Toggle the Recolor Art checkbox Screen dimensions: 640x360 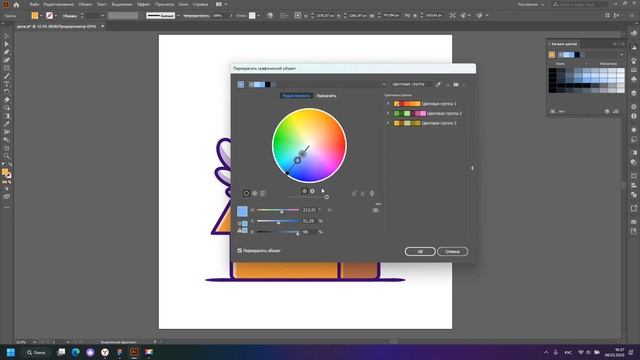[x=240, y=251]
